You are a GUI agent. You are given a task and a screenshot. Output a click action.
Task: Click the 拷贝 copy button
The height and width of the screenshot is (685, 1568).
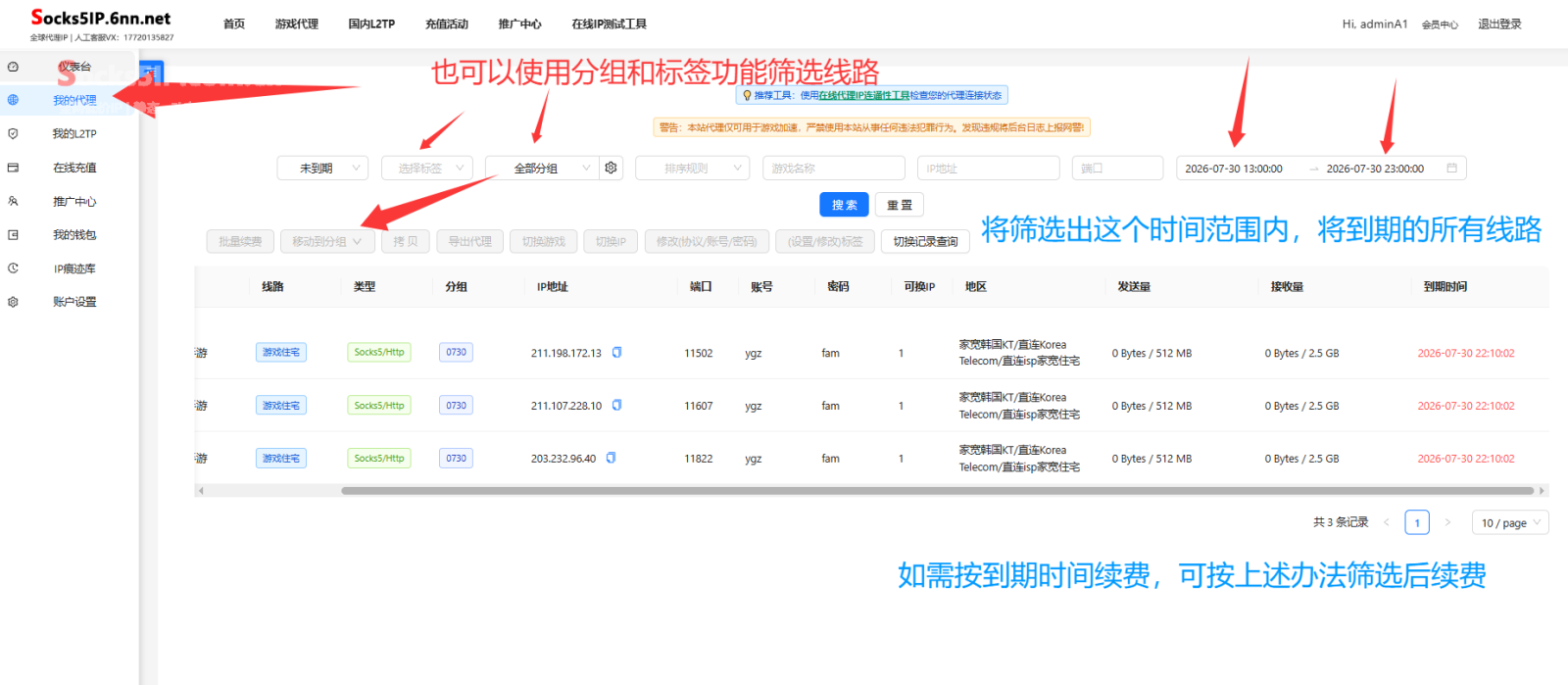pyautogui.click(x=406, y=241)
